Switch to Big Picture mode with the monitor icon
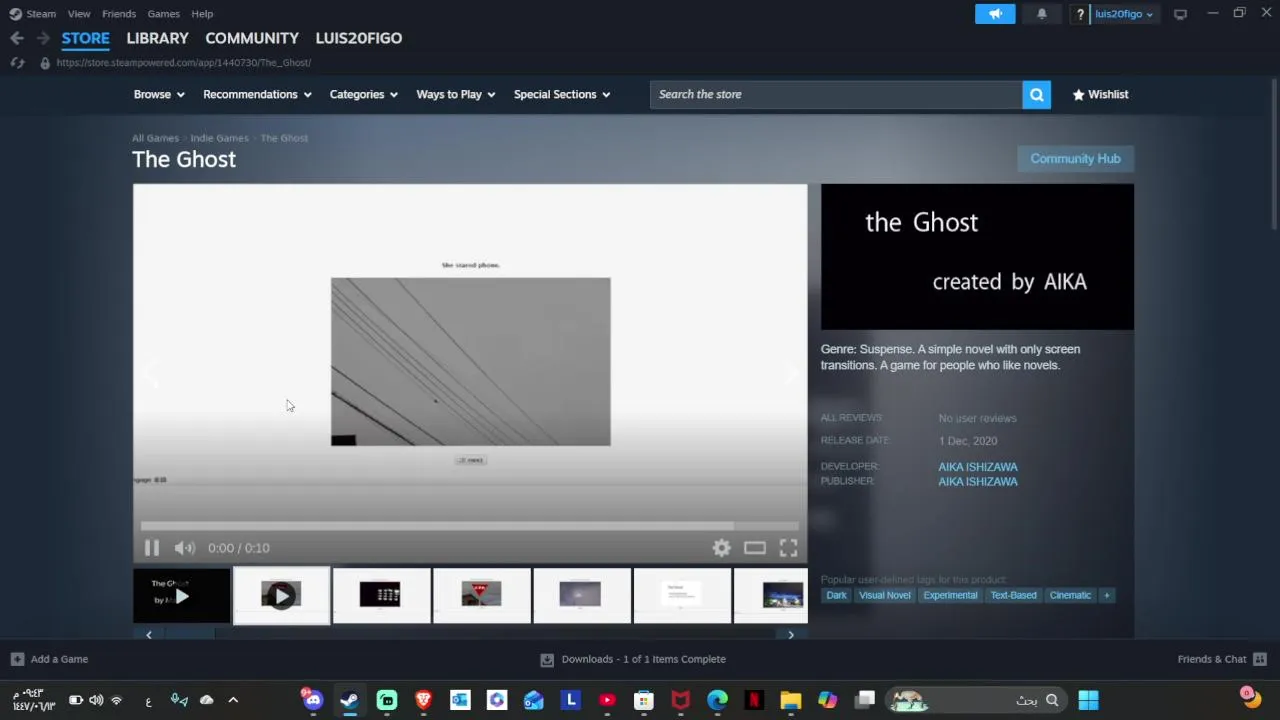The image size is (1280, 720). click(x=1180, y=14)
